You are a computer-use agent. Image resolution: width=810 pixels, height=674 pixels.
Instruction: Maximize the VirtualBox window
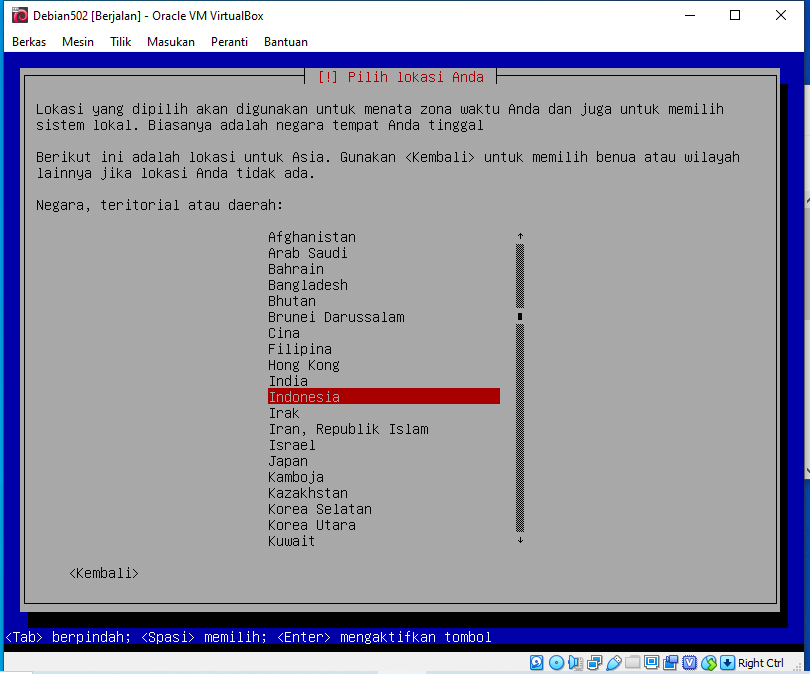pyautogui.click(x=735, y=15)
